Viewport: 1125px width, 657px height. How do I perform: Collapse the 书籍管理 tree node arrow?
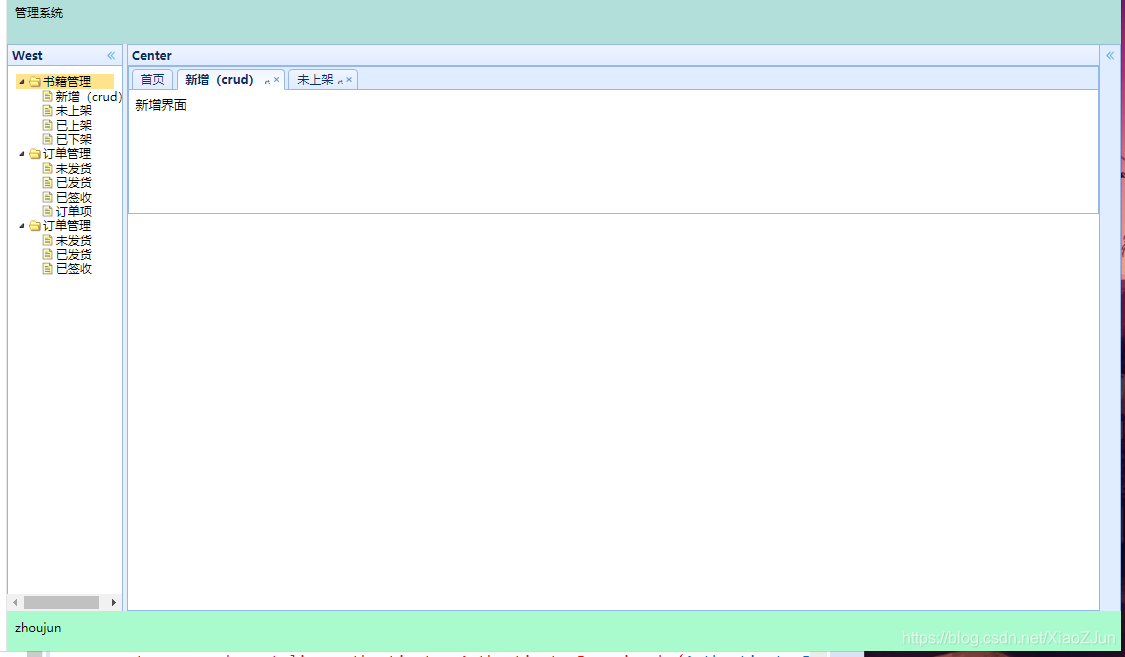(x=22, y=82)
